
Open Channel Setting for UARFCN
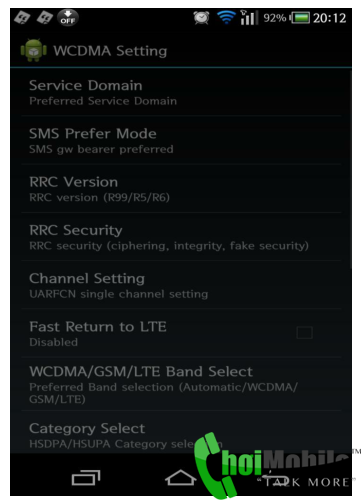(181, 285)
